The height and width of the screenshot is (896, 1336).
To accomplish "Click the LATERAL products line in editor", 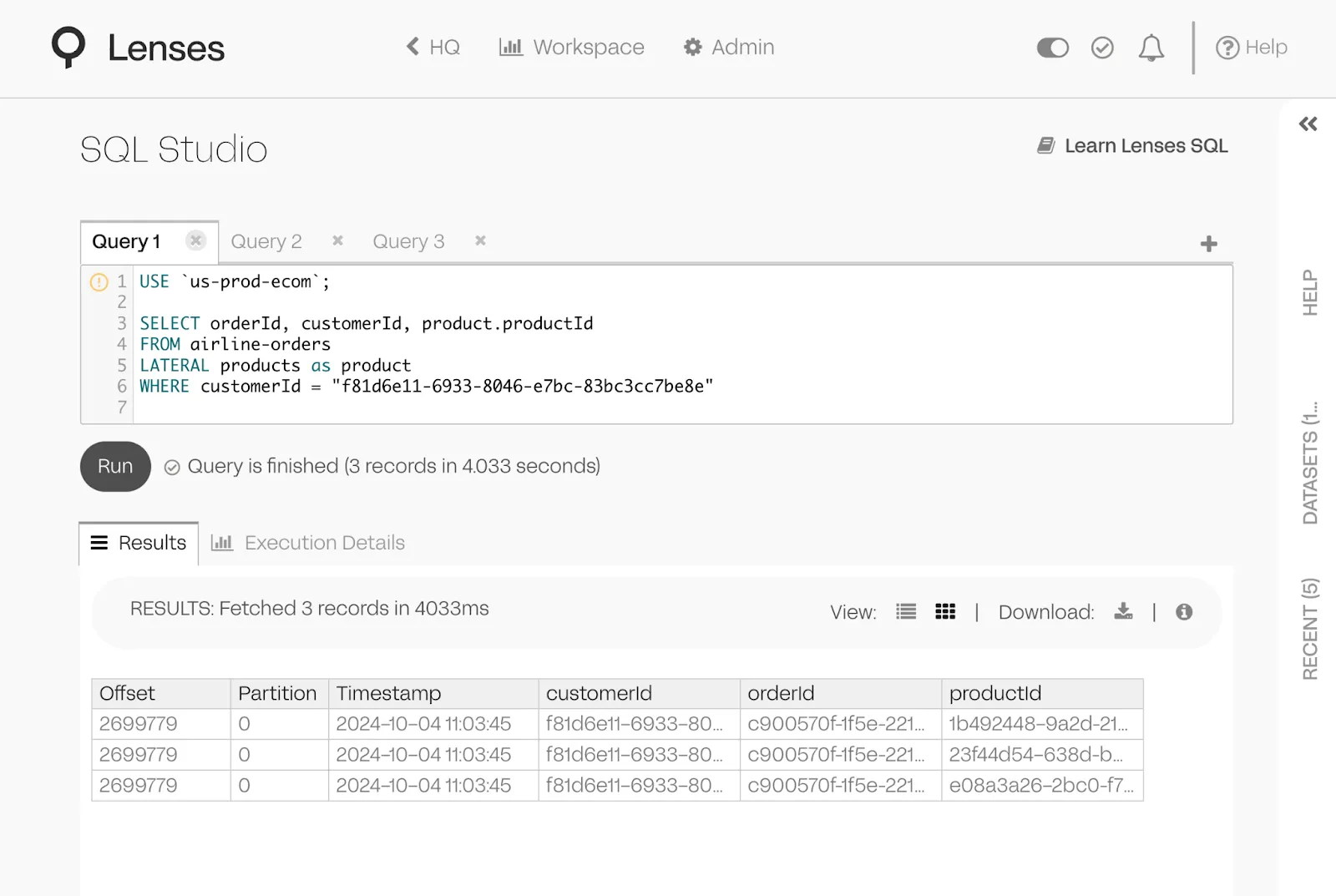I will coord(276,365).
